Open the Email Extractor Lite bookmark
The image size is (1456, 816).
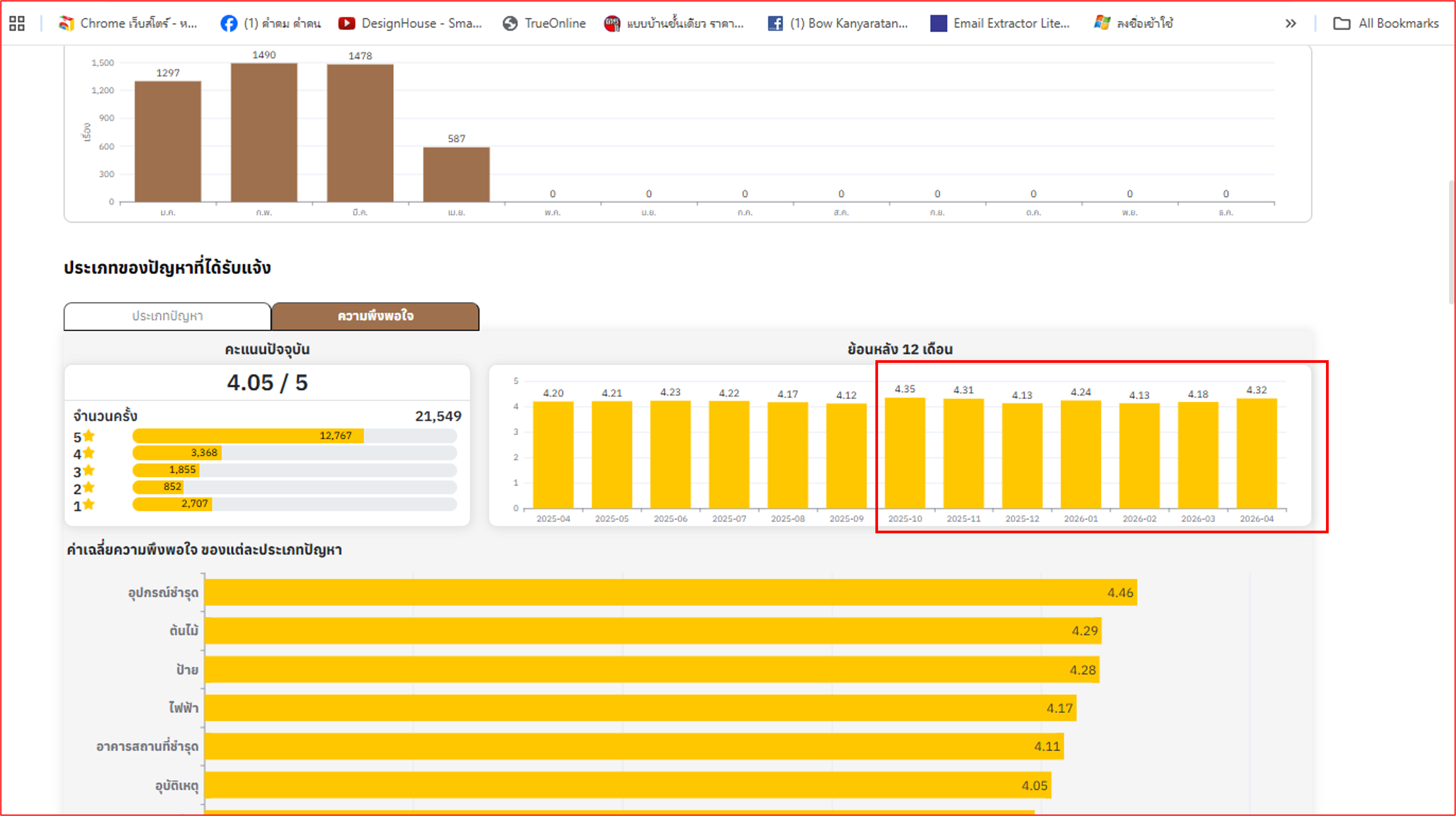tap(1000, 23)
